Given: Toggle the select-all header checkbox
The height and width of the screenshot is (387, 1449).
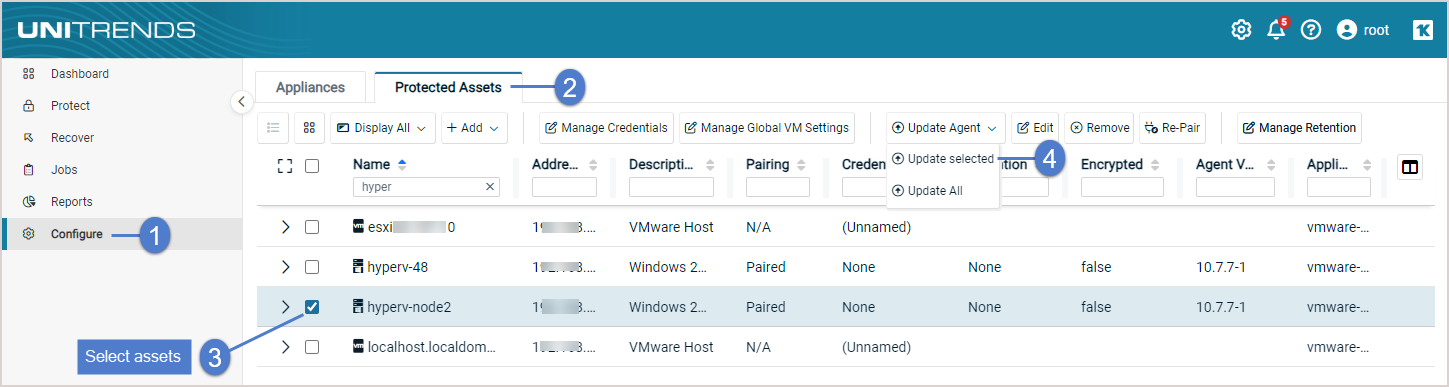Looking at the screenshot, I should tap(312, 166).
